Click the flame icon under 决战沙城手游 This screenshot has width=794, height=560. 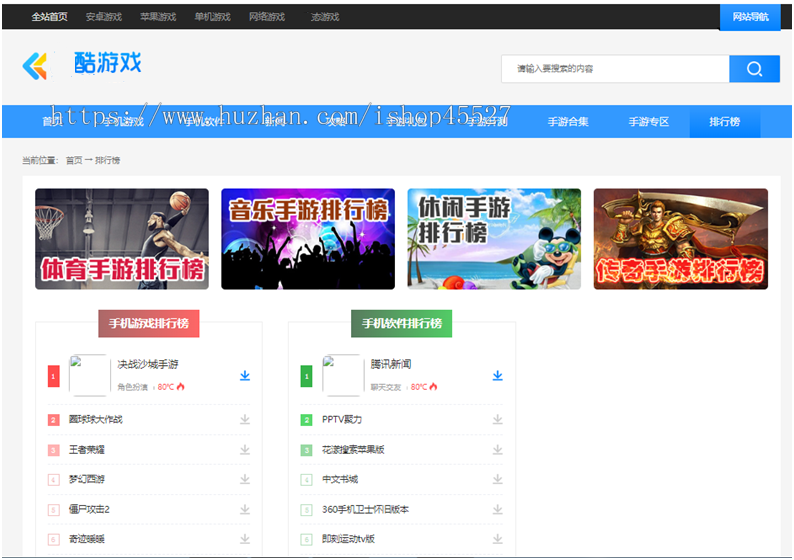181,387
